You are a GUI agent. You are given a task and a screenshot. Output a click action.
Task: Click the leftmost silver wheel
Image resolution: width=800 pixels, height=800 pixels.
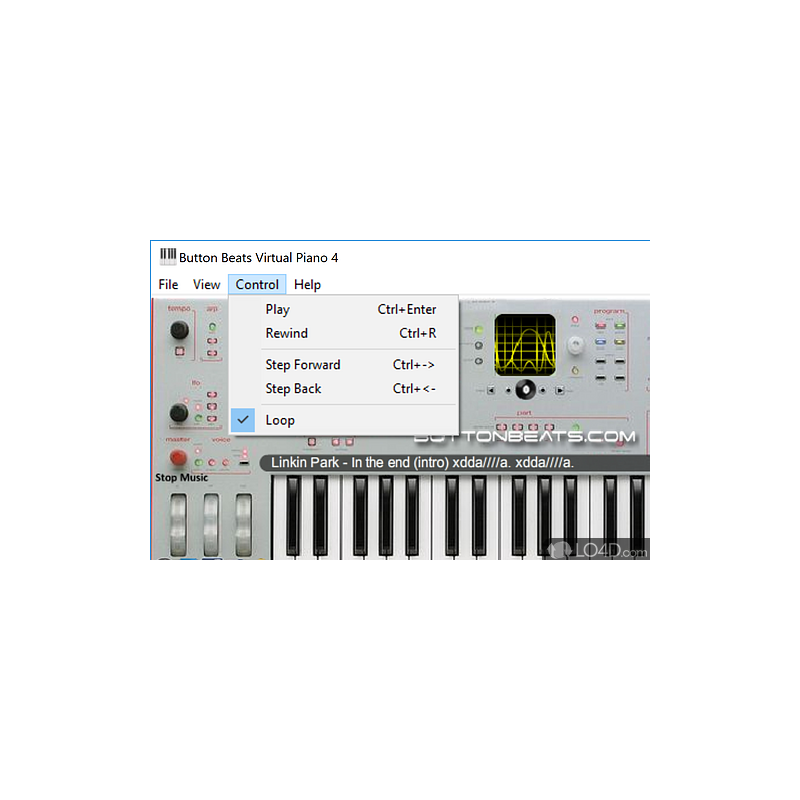pyautogui.click(x=178, y=524)
